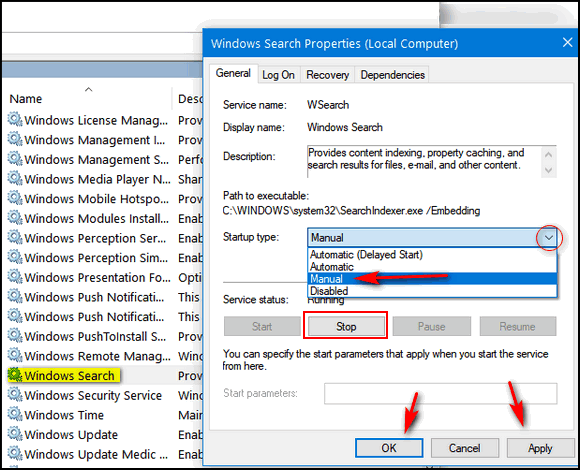Image resolution: width=580 pixels, height=470 pixels.
Task: Click gear icon for Windows PushToInstall service
Action: click(15, 335)
